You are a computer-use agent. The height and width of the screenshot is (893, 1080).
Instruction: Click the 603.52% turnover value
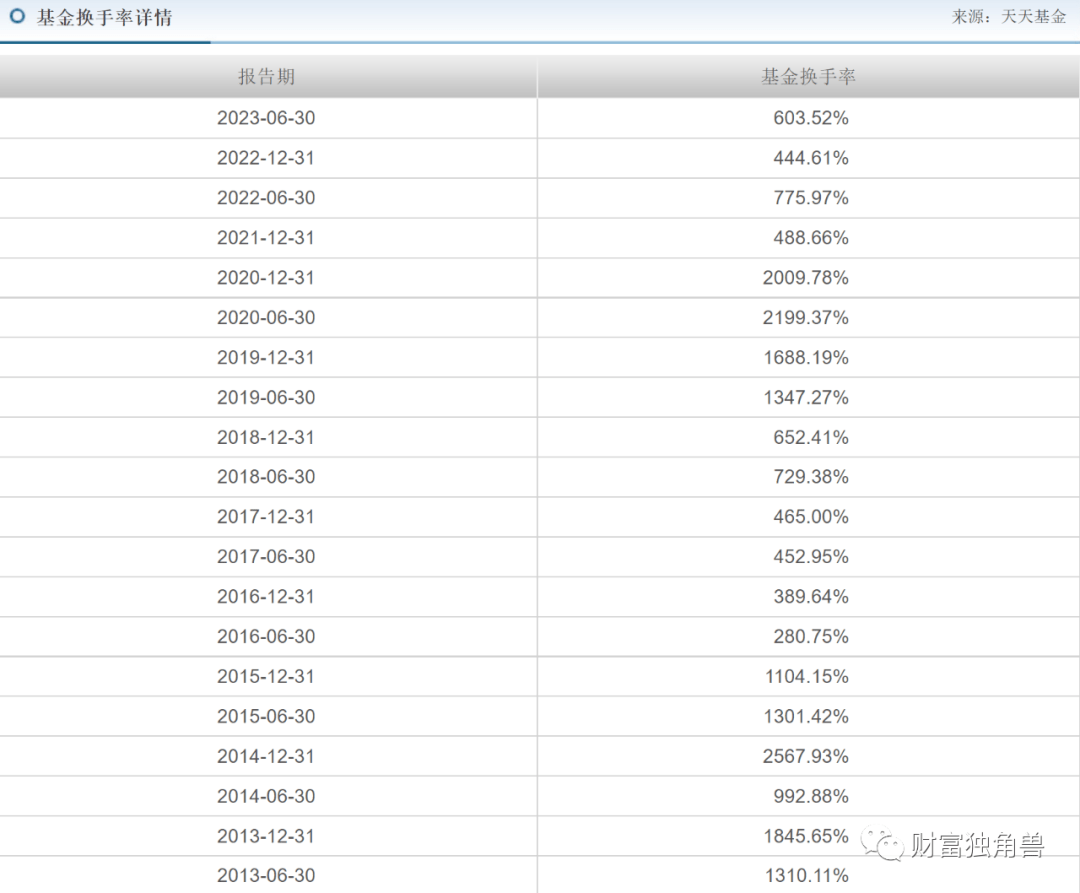point(810,118)
